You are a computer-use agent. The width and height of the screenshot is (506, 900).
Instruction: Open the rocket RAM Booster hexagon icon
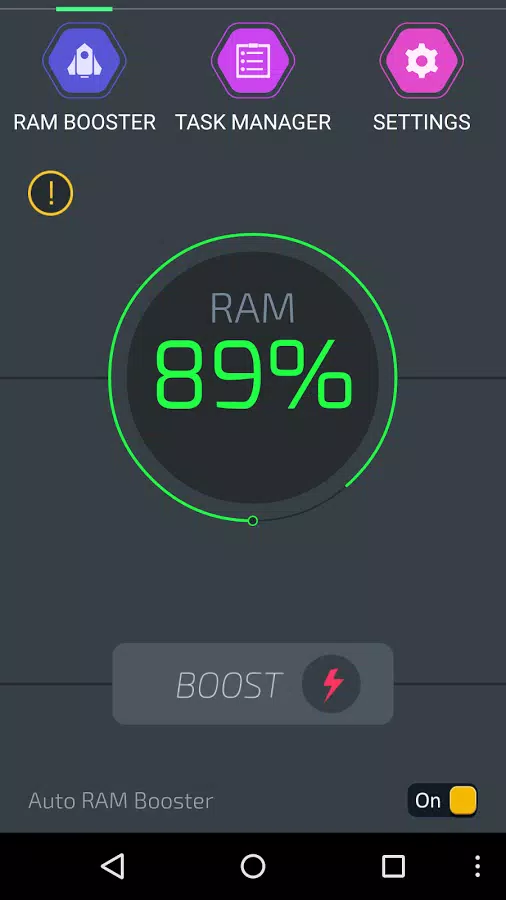tap(84, 60)
